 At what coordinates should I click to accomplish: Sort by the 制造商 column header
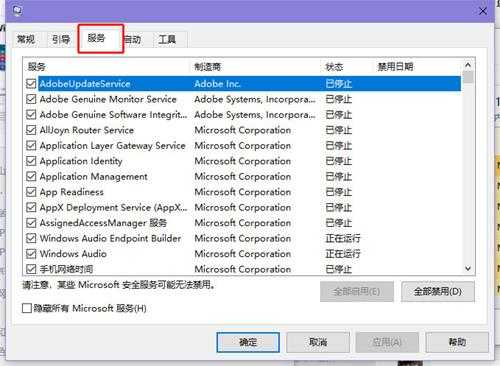256,67
